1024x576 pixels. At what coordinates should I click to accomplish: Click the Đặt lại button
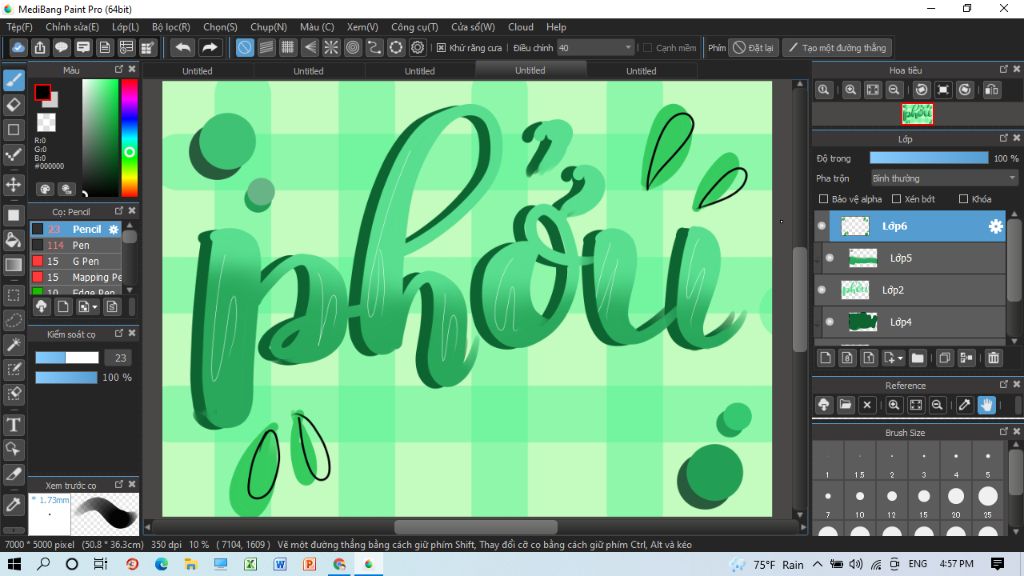point(754,48)
